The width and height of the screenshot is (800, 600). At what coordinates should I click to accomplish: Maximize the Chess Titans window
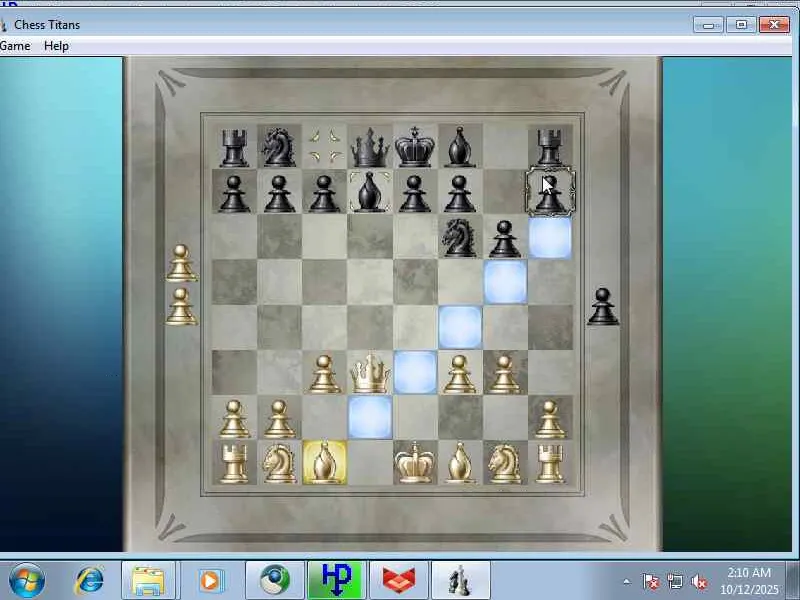741,24
